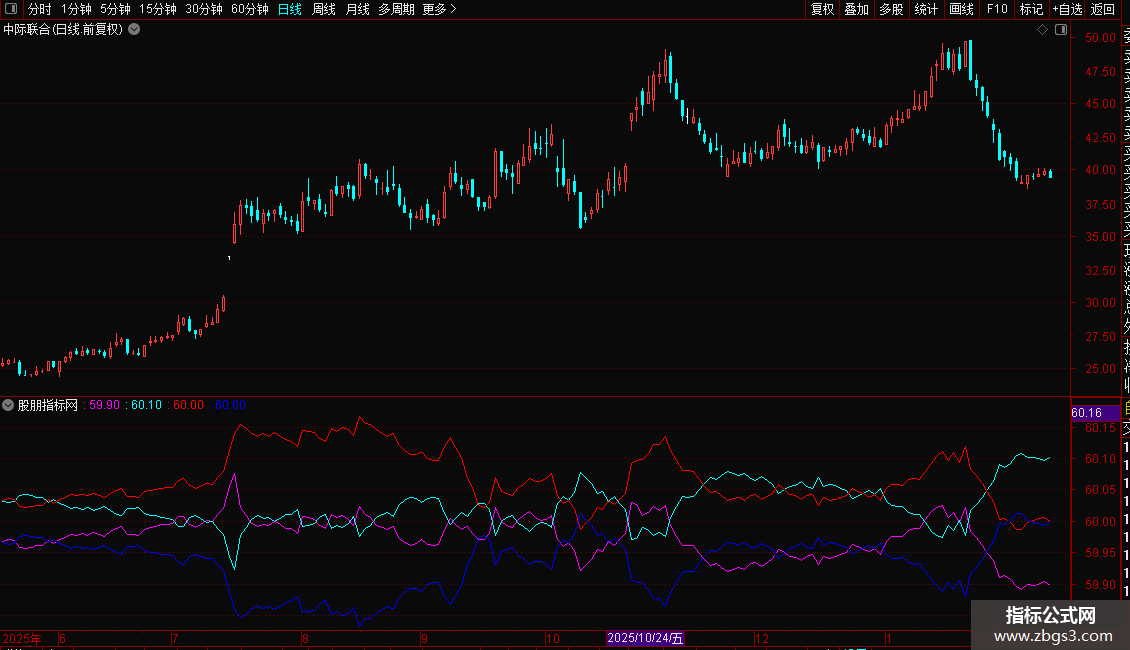Screen dimensions: 1130x650
Task: Click the 标记 mark button
Action: [1031, 9]
